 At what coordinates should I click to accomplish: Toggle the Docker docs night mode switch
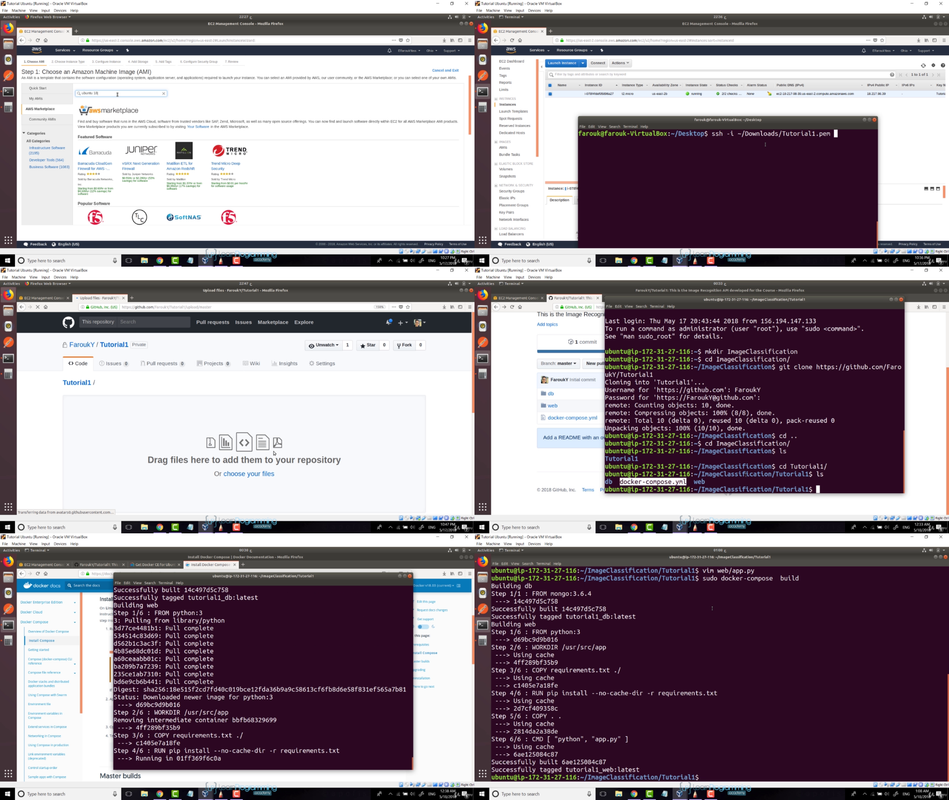(x=423, y=626)
